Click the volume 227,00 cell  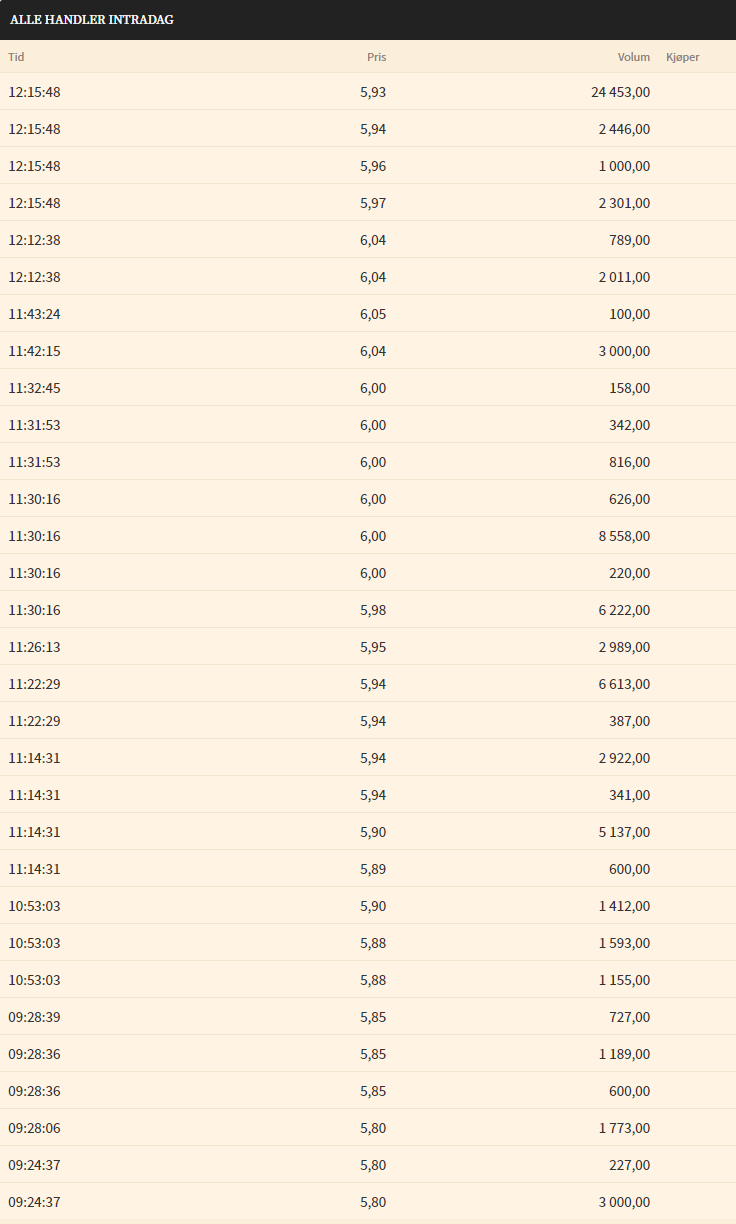coord(629,1165)
